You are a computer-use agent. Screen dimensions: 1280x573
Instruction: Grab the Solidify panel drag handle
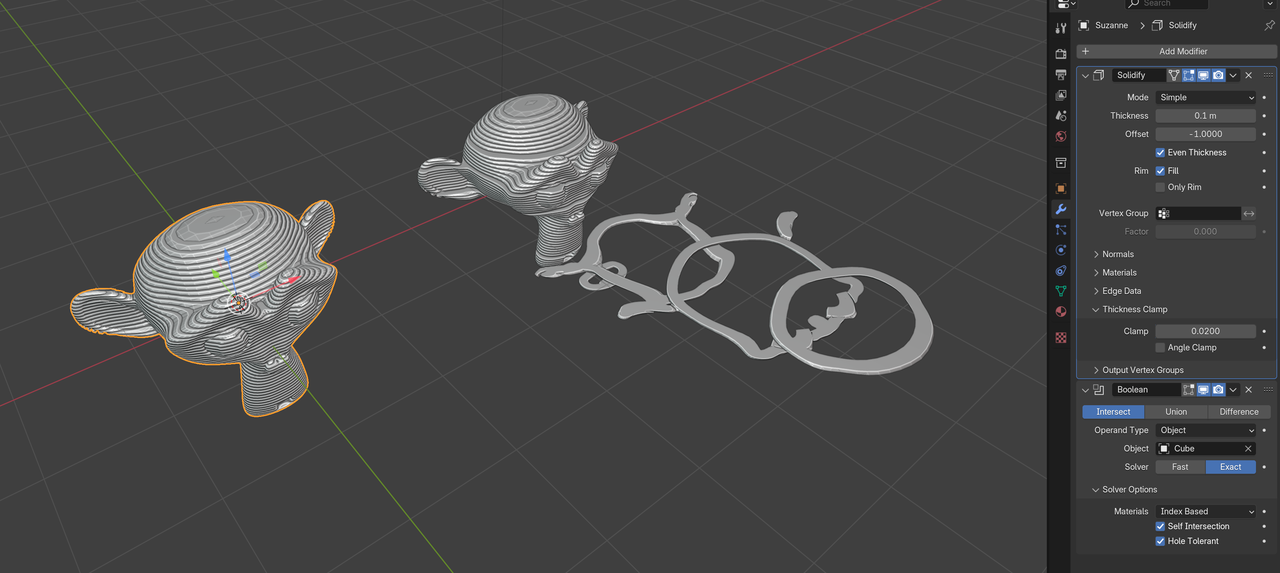pyautogui.click(x=1268, y=75)
